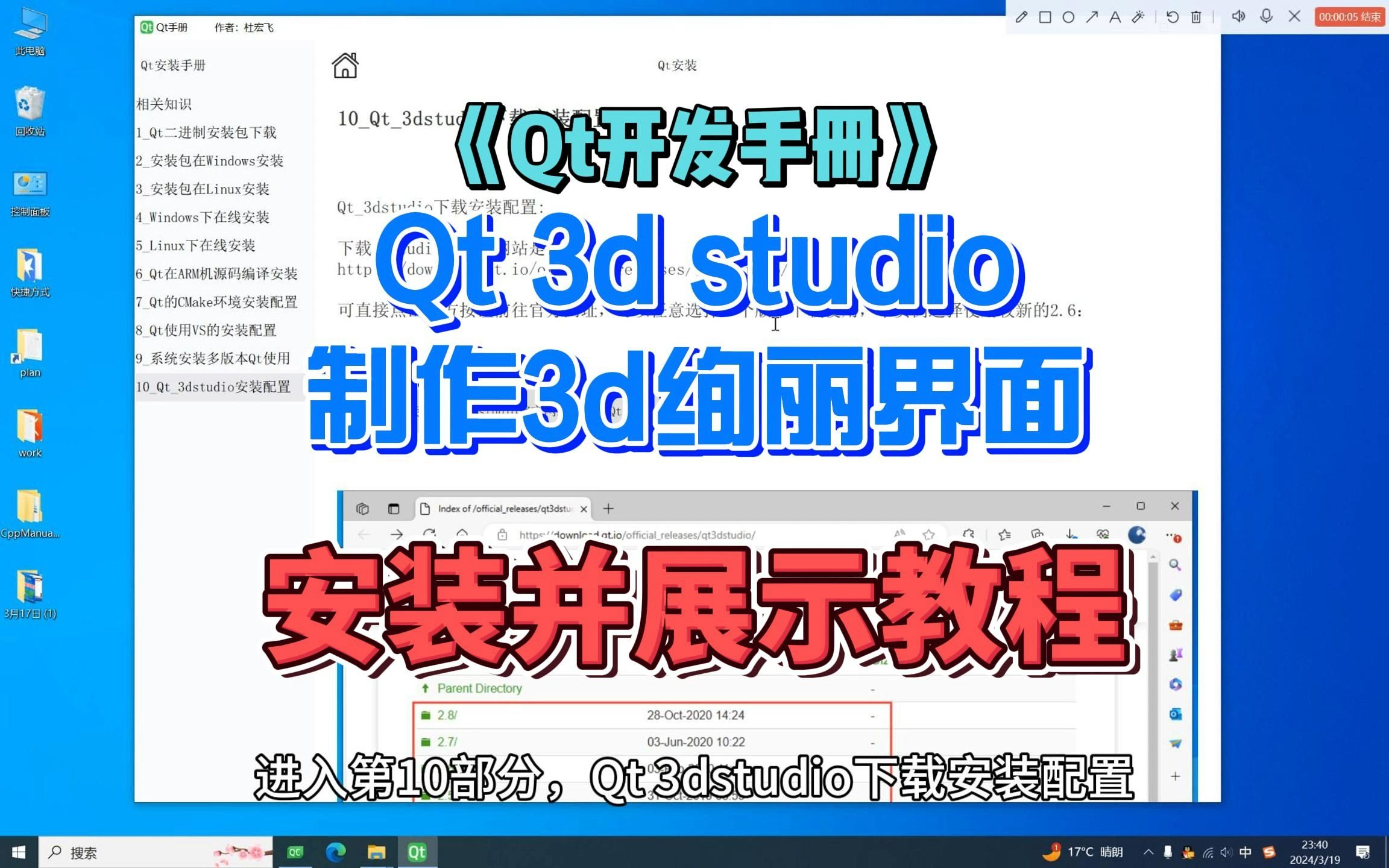Screen dimensions: 1389x868
Task: Open Qt Creator from the taskbar
Action: [x=295, y=852]
